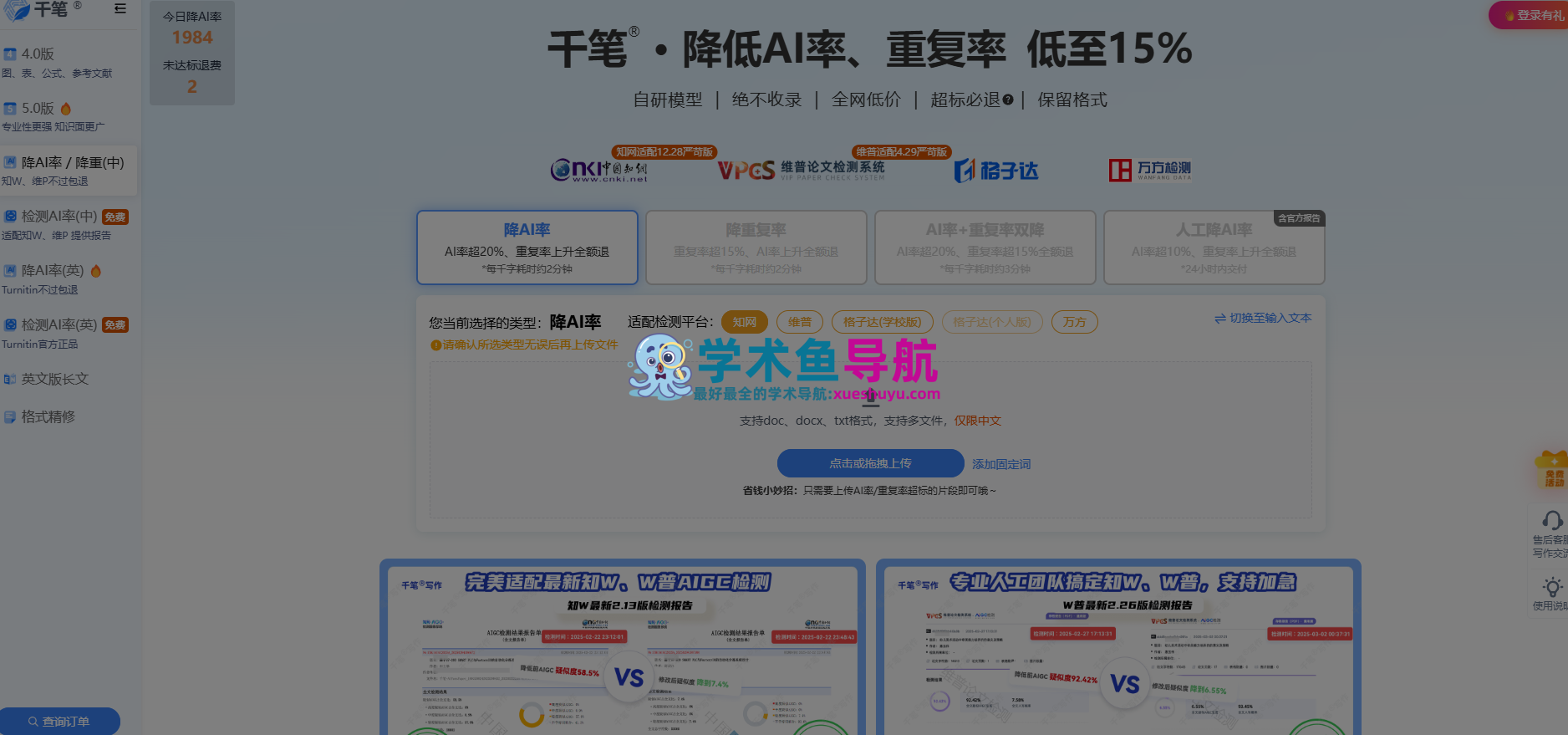Viewport: 1568px width, 735px height.
Task: Click the 格子达 logo
Action: click(996, 171)
